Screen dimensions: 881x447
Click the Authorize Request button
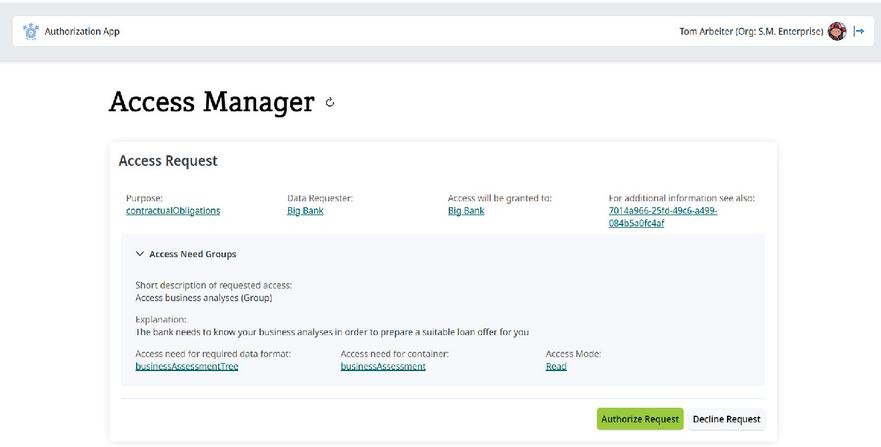[639, 419]
